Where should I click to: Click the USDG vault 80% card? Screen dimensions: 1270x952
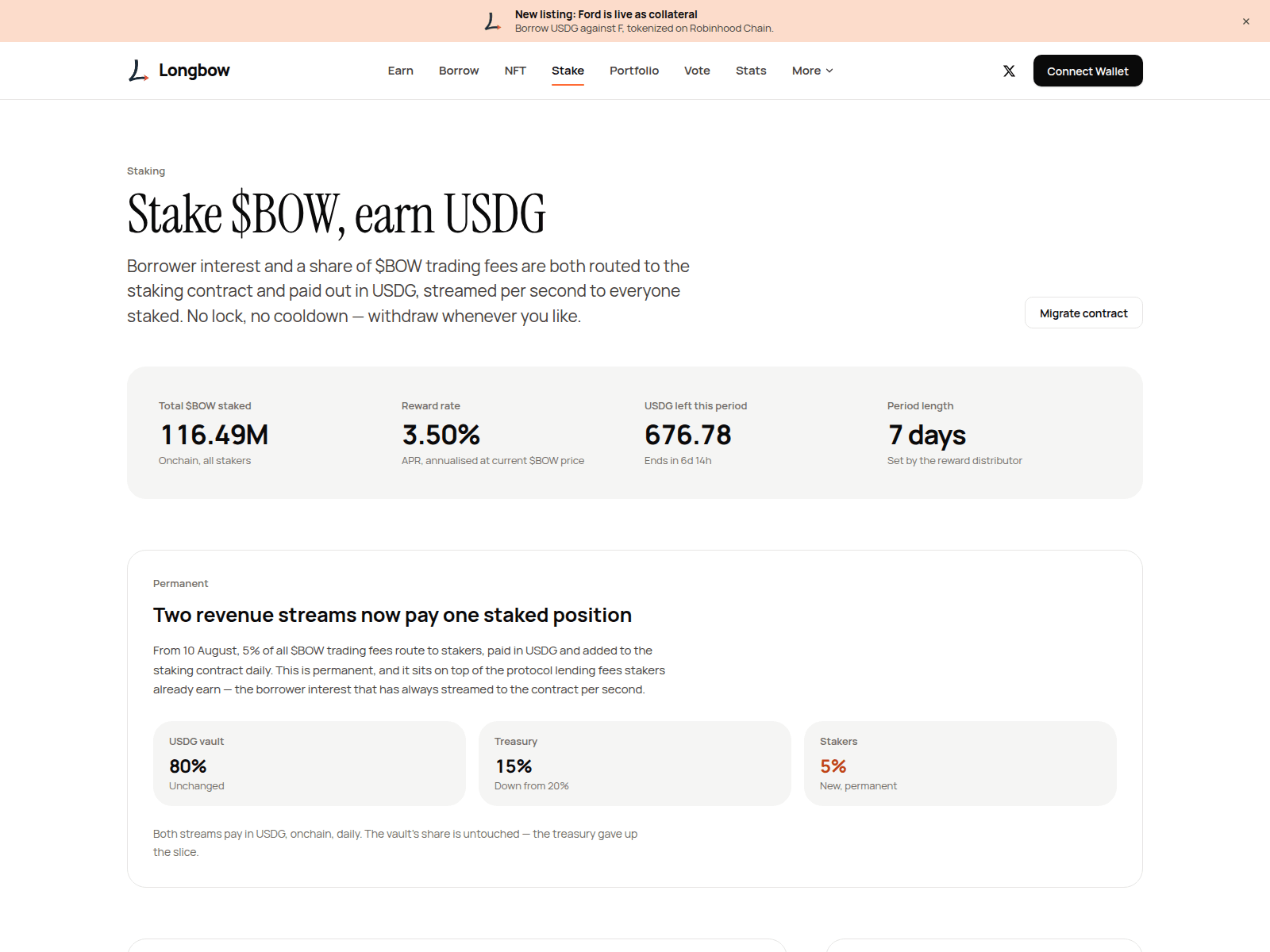click(x=310, y=763)
